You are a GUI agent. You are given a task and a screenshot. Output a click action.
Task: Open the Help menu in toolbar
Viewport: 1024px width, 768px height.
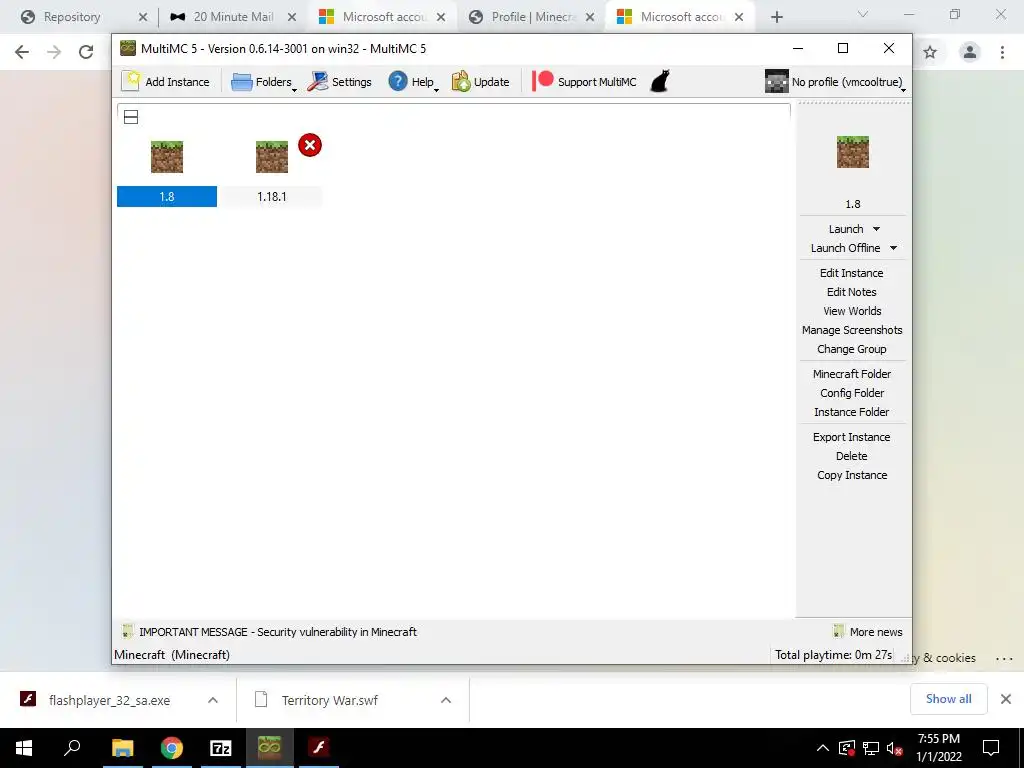click(x=413, y=82)
